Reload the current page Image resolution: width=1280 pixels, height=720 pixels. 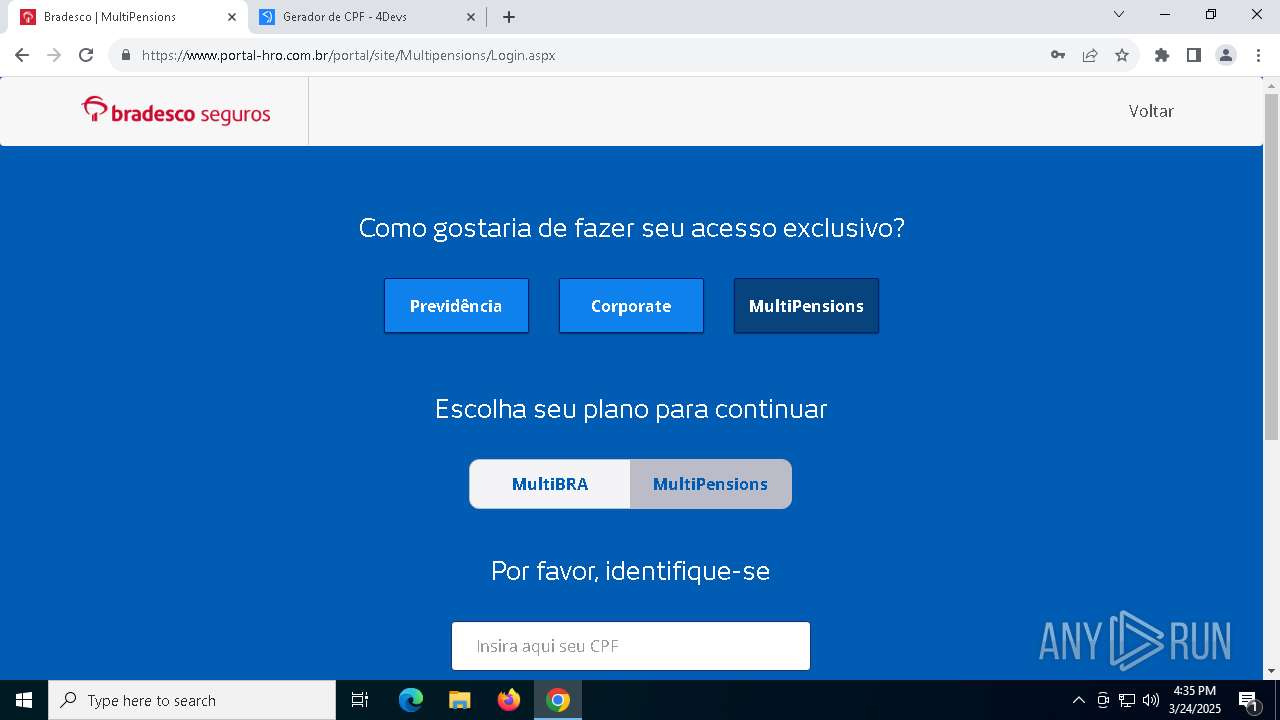tap(86, 55)
